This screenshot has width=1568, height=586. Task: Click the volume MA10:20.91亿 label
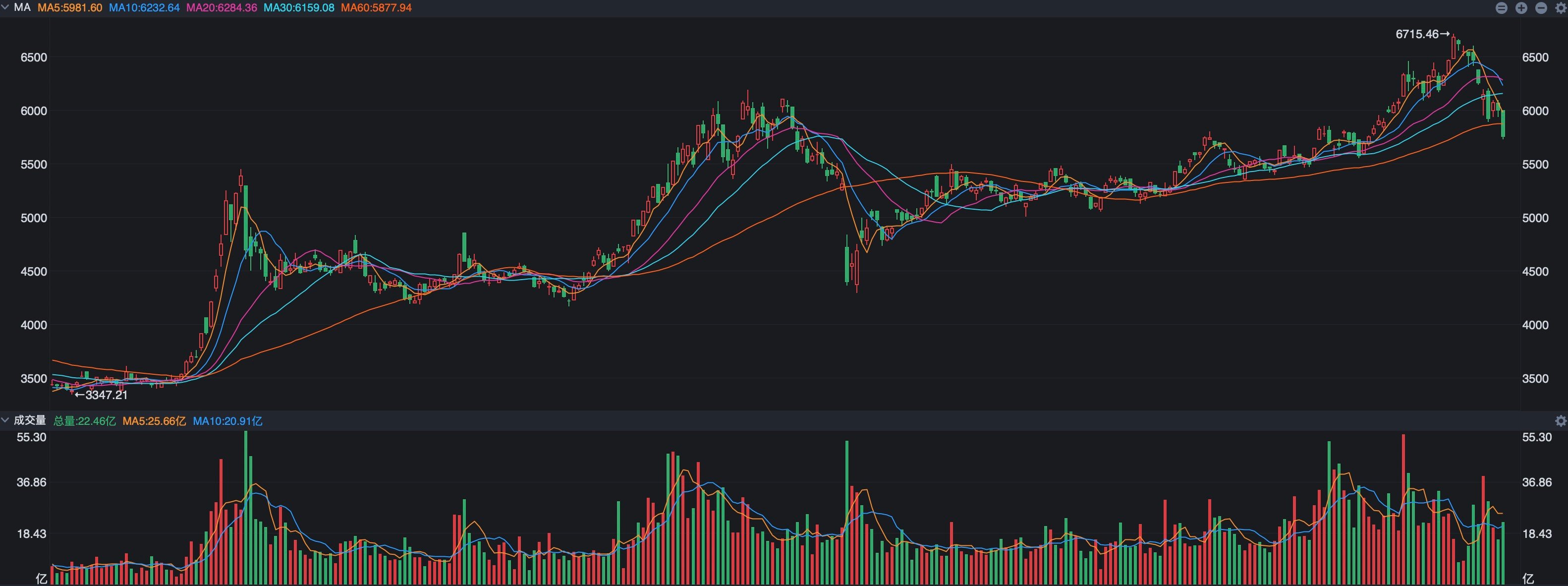[227, 421]
